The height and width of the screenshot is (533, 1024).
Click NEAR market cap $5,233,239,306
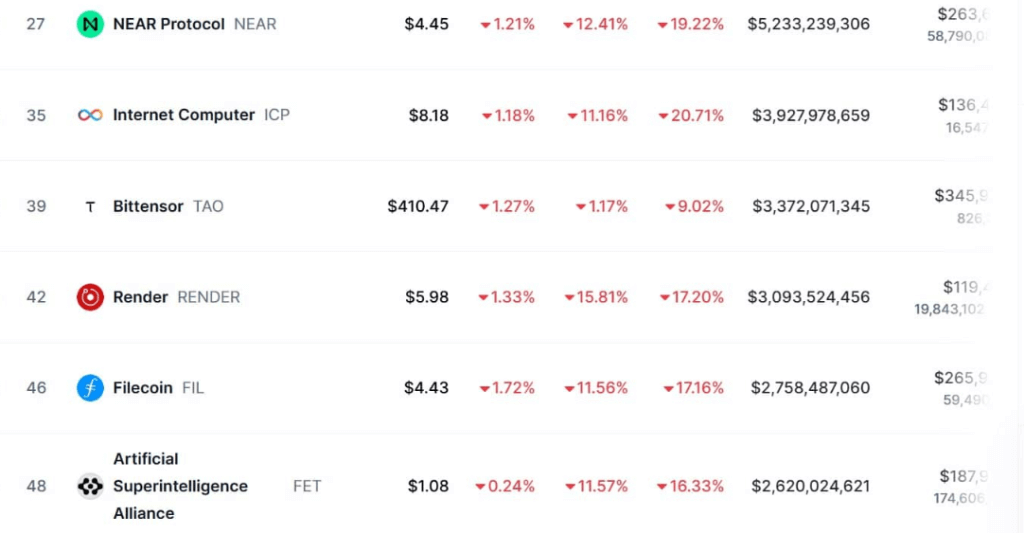click(808, 24)
